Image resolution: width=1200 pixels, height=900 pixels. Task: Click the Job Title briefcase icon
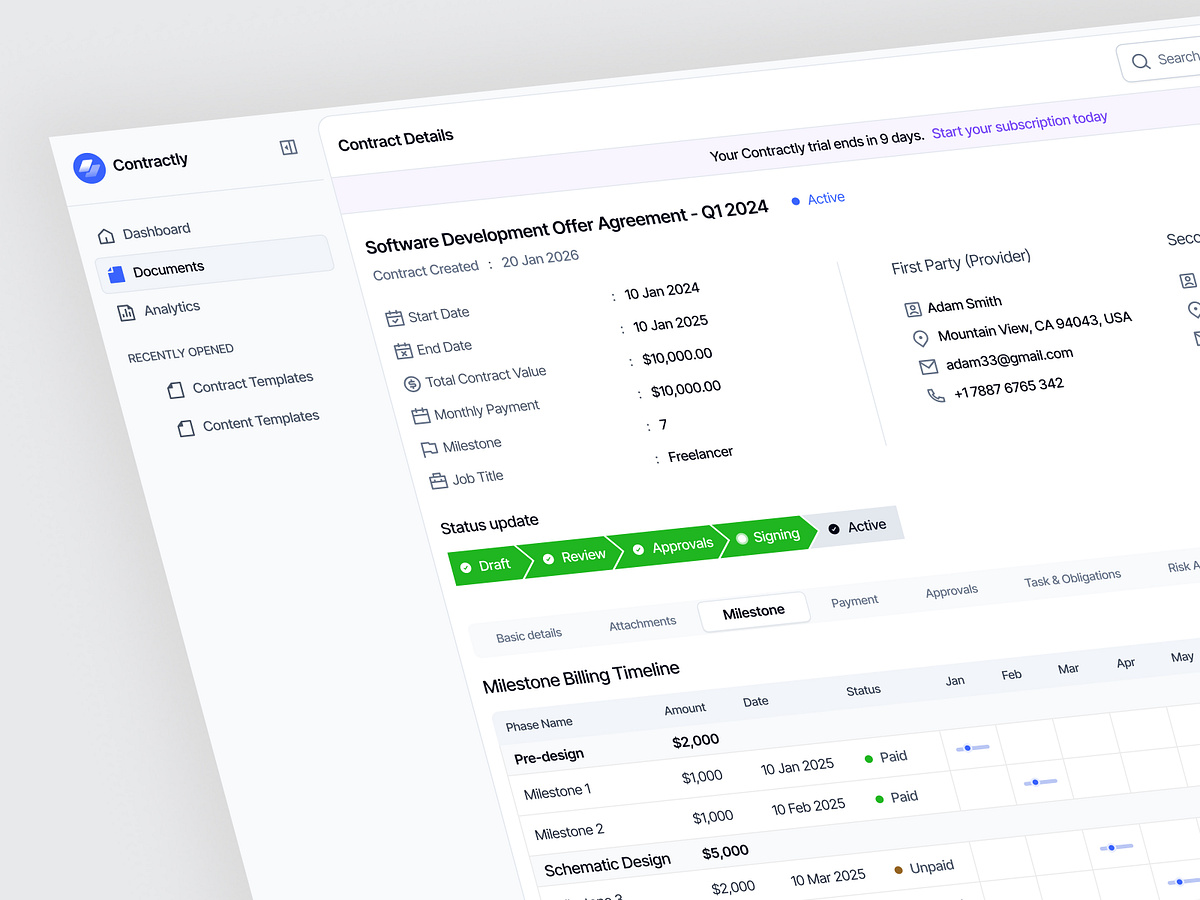(438, 481)
